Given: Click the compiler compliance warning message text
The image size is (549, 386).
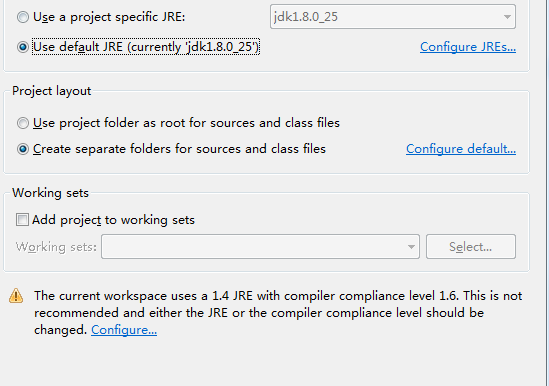Looking at the screenshot, I should (x=278, y=312).
